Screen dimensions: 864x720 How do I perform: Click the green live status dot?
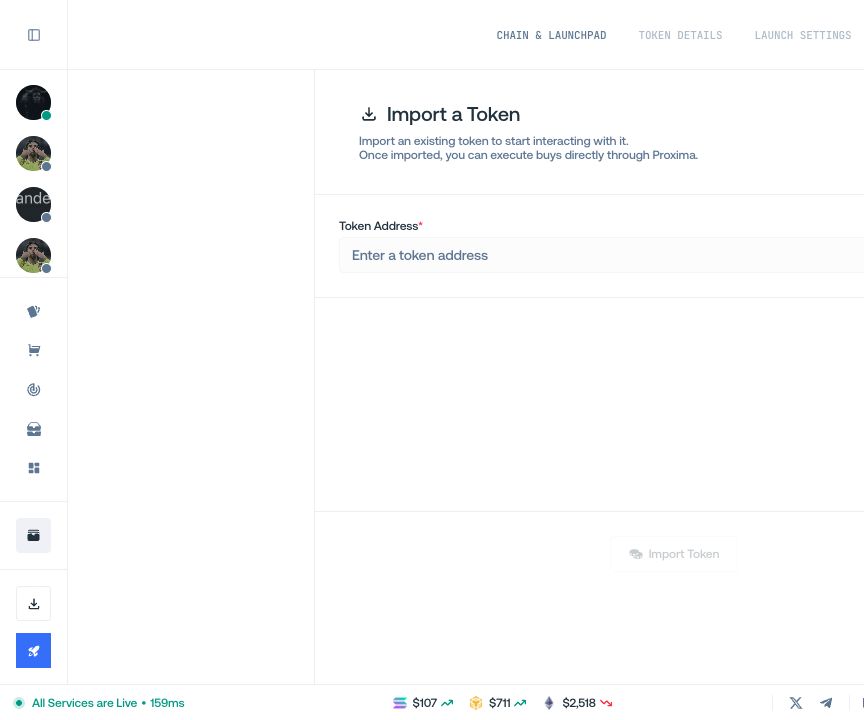[x=19, y=703]
